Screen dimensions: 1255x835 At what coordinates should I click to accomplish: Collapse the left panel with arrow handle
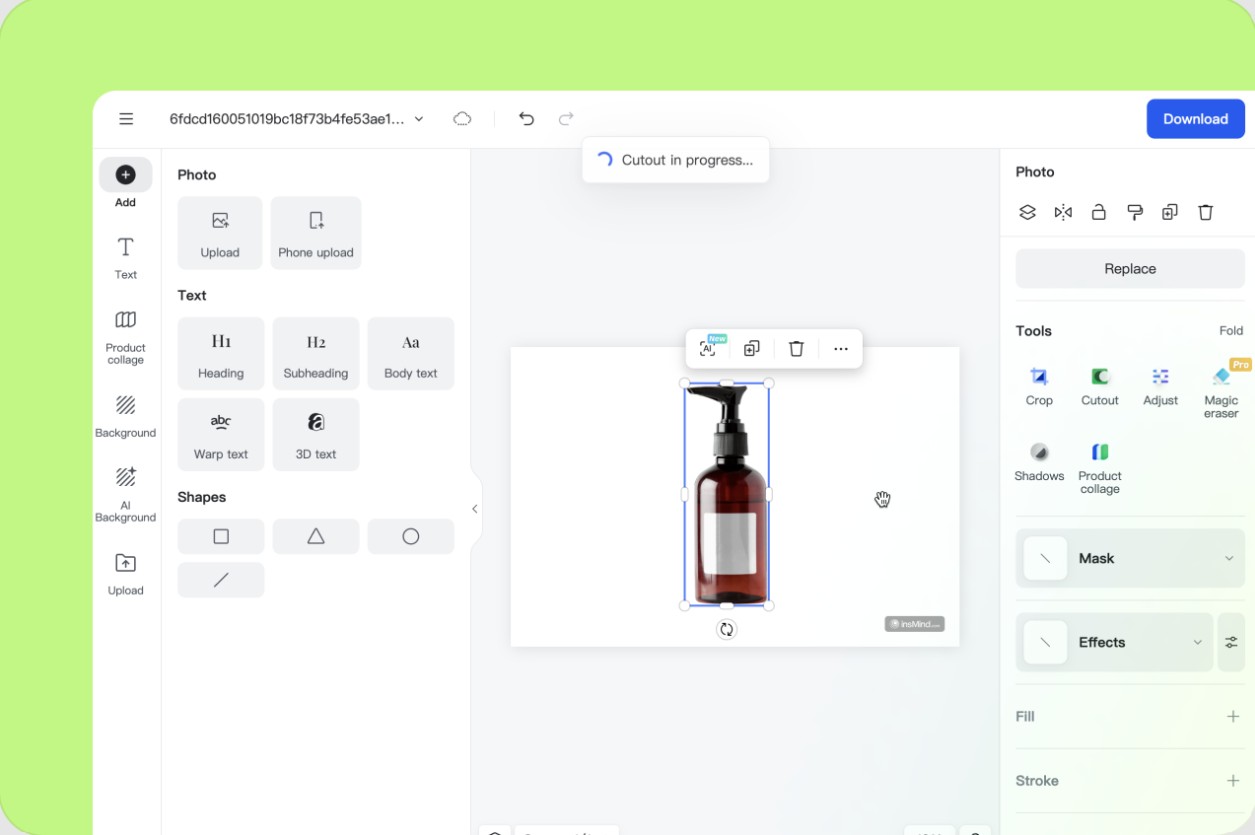pos(475,509)
